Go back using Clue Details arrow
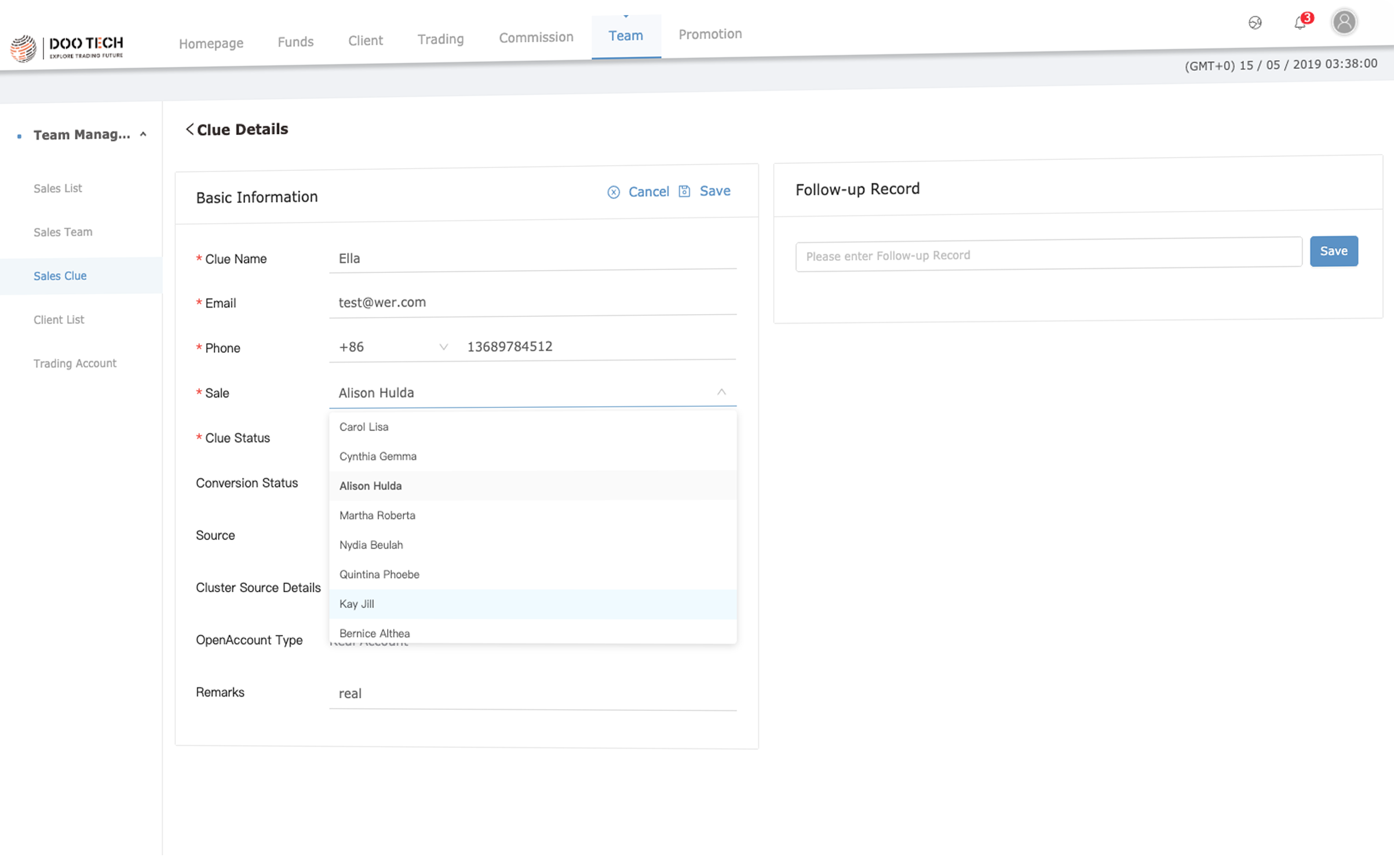The image size is (1394, 868). [189, 129]
